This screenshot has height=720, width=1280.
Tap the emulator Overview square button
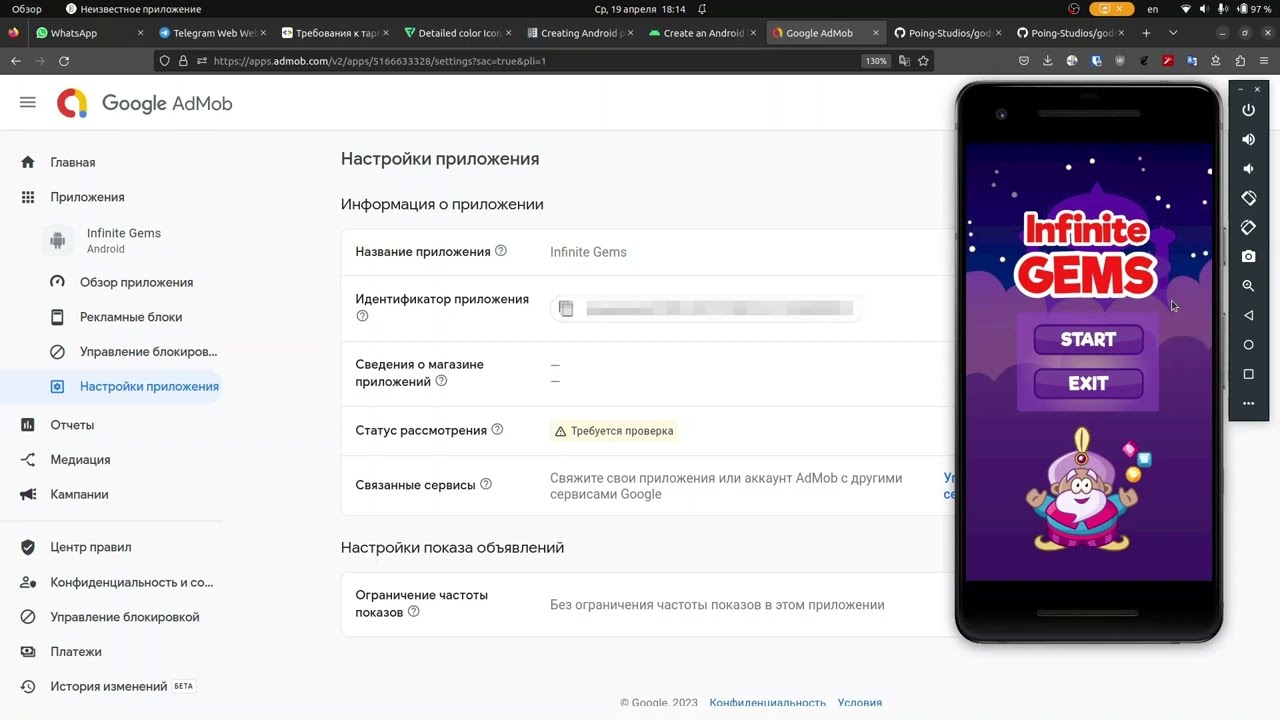1248,374
